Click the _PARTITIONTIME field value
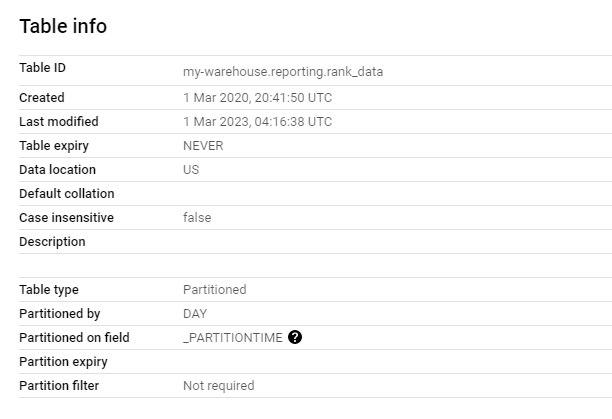This screenshot has width=612, height=419. point(233,337)
